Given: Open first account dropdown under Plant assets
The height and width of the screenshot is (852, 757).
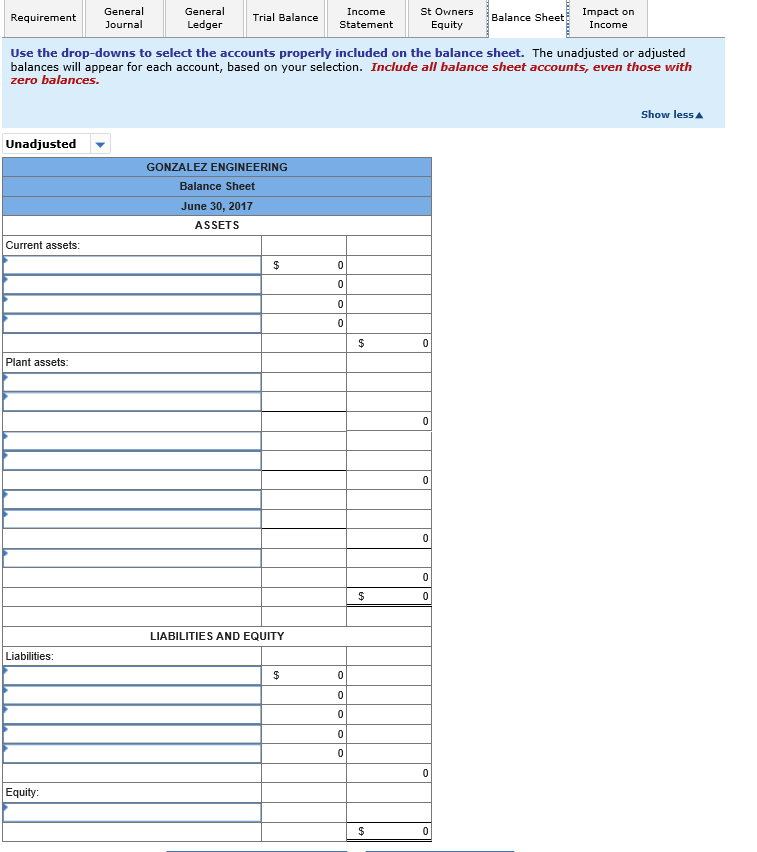Looking at the screenshot, I should point(132,382).
